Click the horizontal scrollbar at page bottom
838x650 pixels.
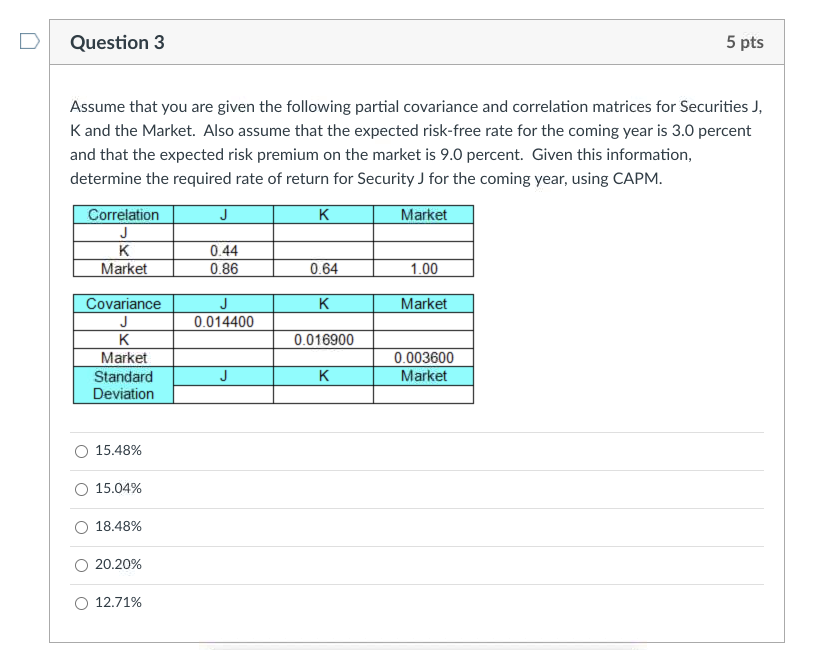pyautogui.click(x=418, y=646)
